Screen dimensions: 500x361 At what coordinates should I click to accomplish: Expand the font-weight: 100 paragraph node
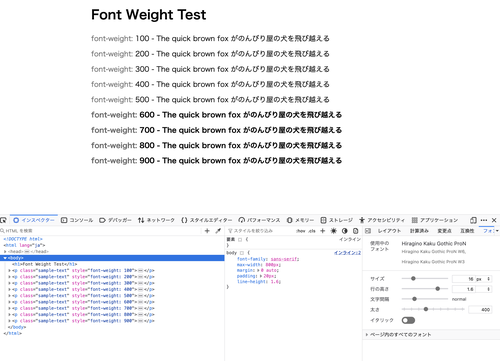tap(9, 270)
